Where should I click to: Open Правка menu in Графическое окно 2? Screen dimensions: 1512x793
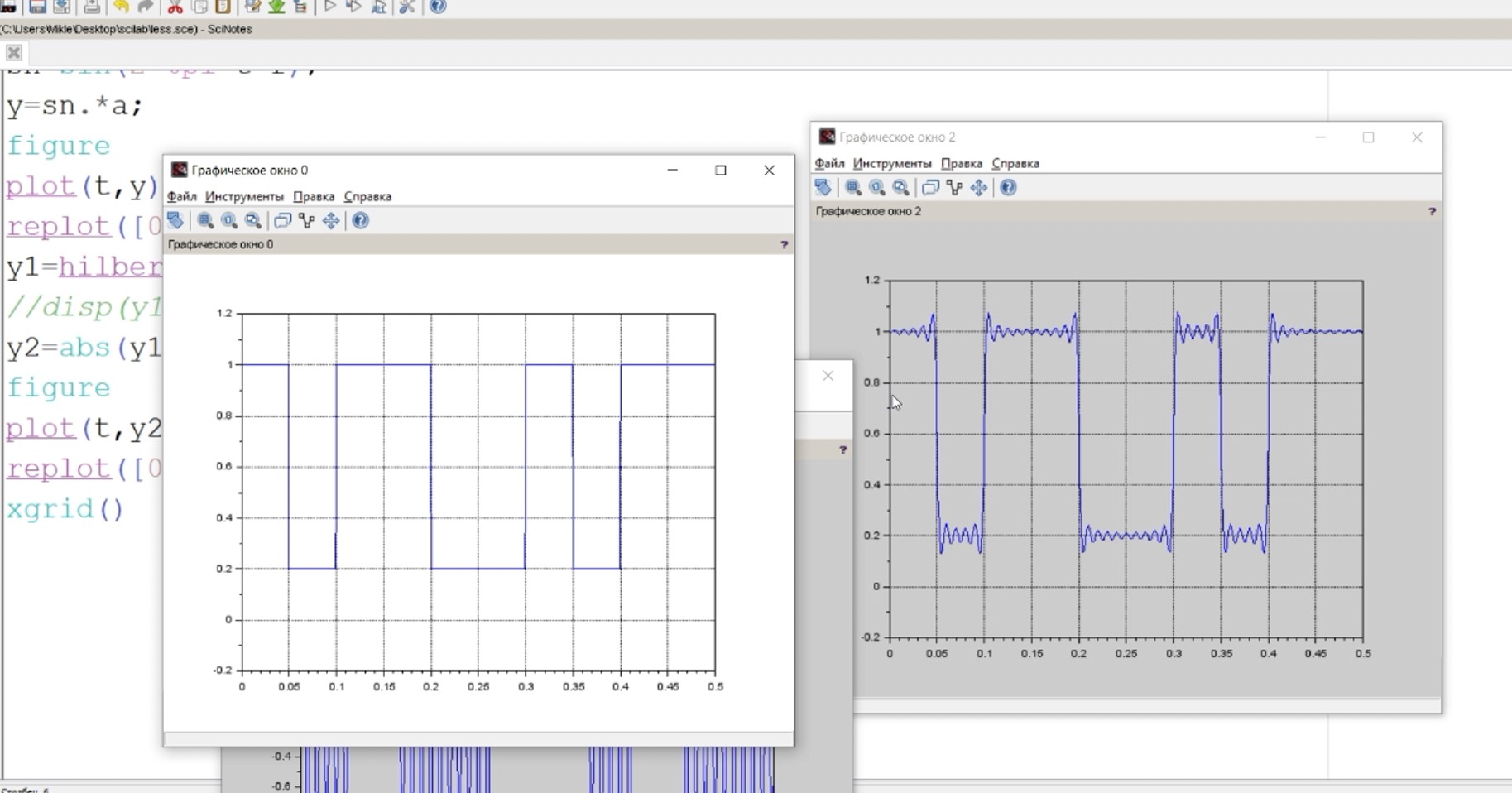point(962,163)
